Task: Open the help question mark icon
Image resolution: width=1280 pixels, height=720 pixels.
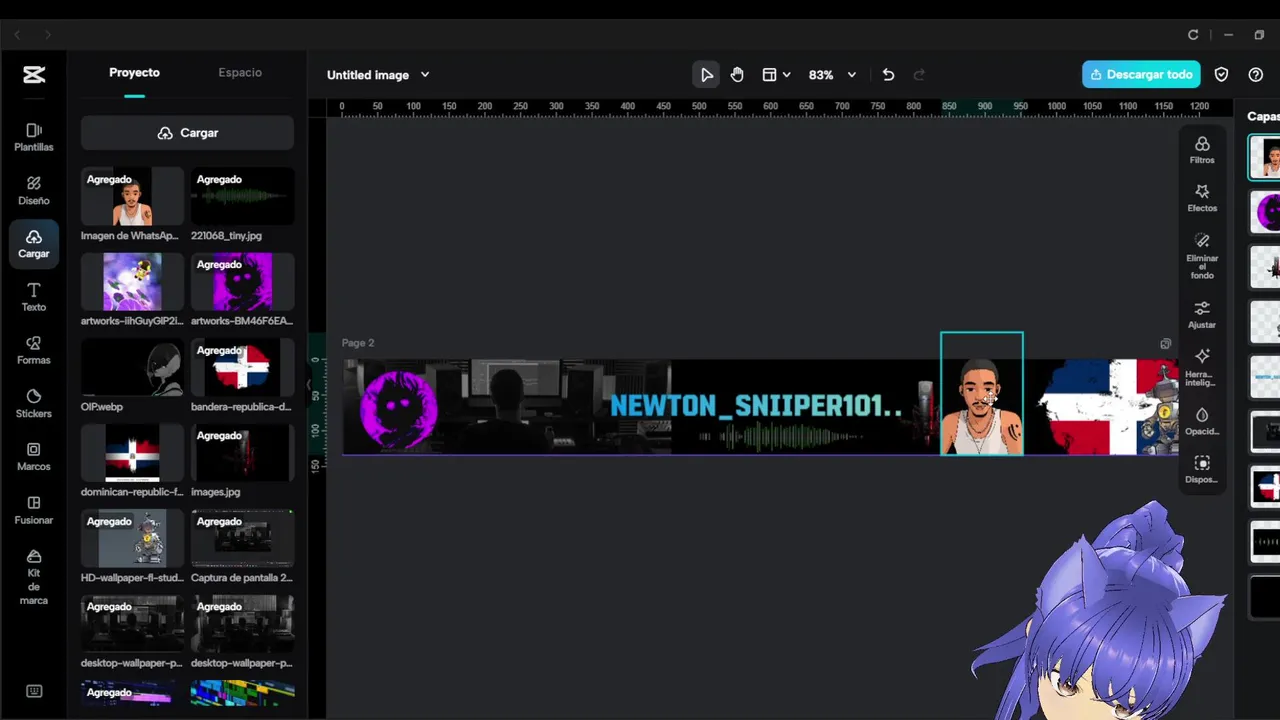Action: click(x=1256, y=75)
